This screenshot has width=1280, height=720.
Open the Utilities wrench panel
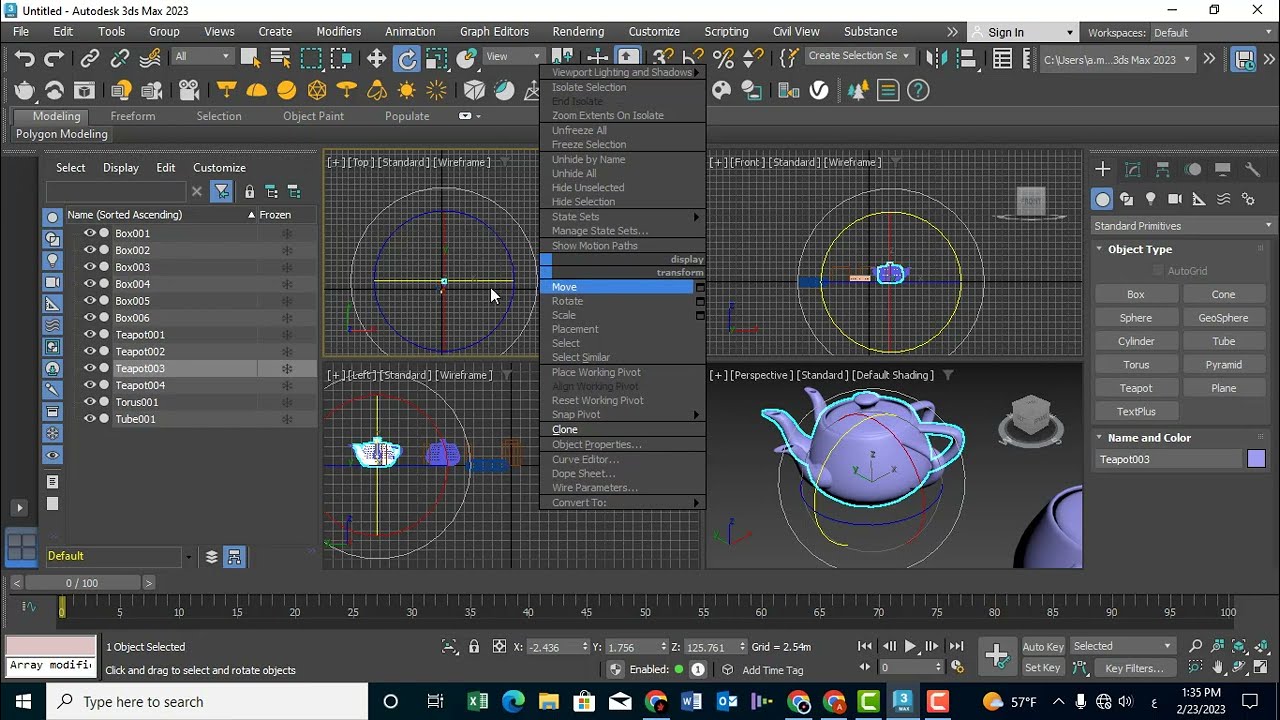1252,170
